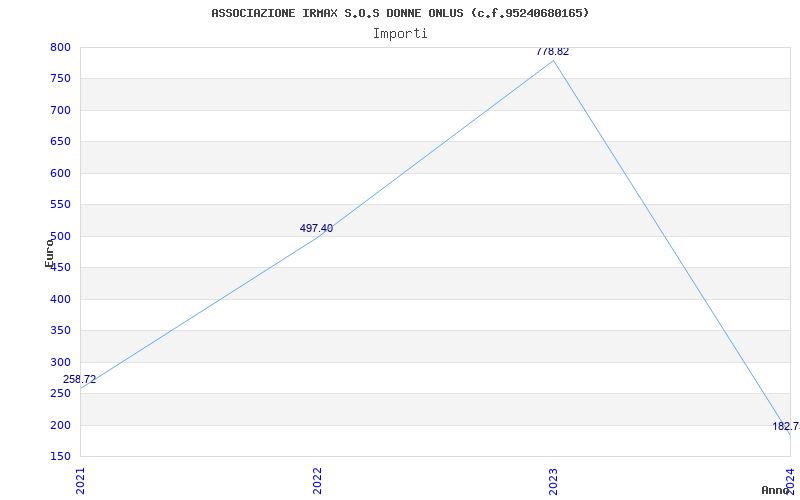The image size is (800, 500).
Task: Click the 600 y-axis tick label
Action: coord(60,173)
